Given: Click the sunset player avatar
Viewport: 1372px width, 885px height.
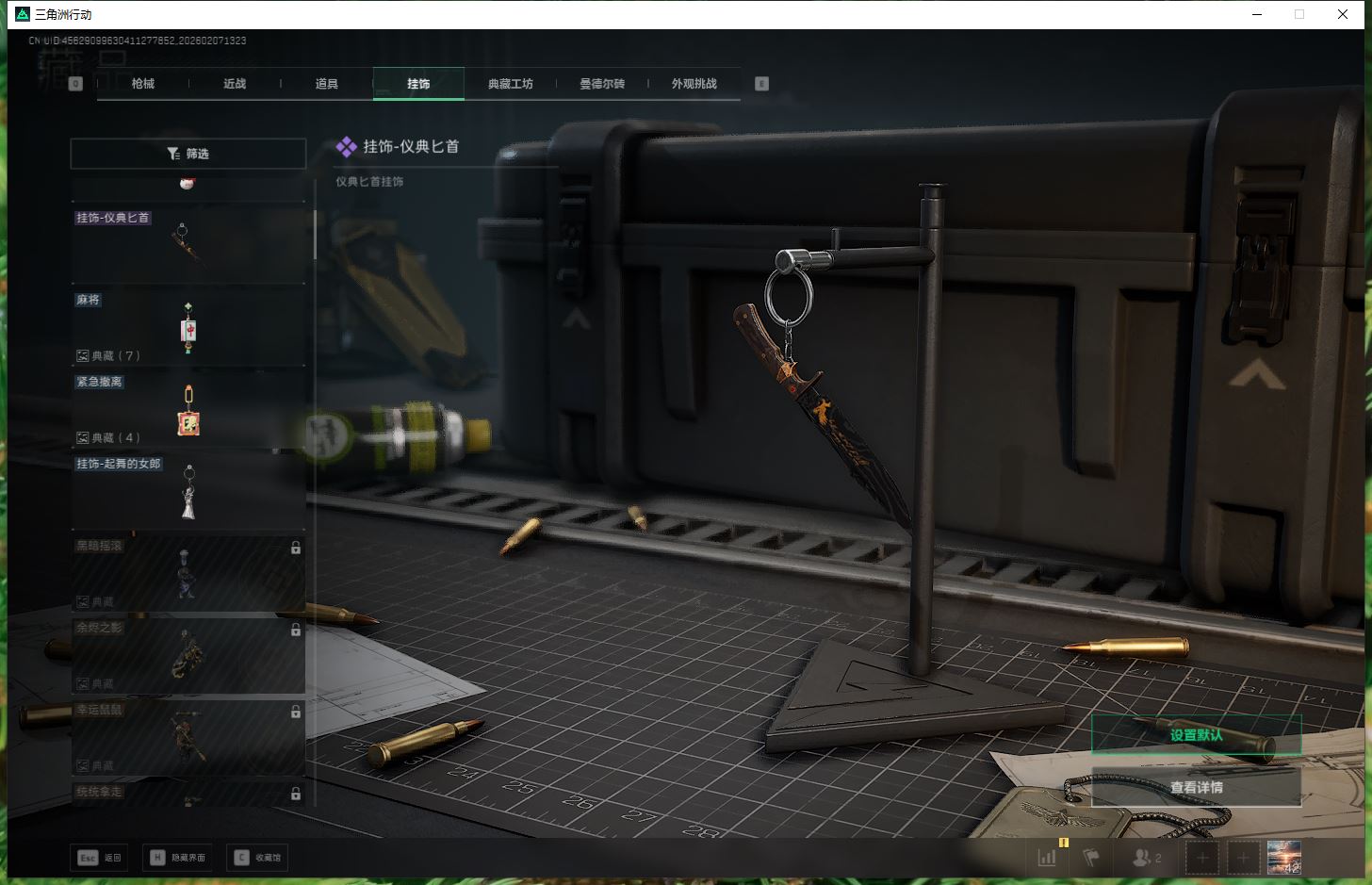Looking at the screenshot, I should click(1283, 858).
